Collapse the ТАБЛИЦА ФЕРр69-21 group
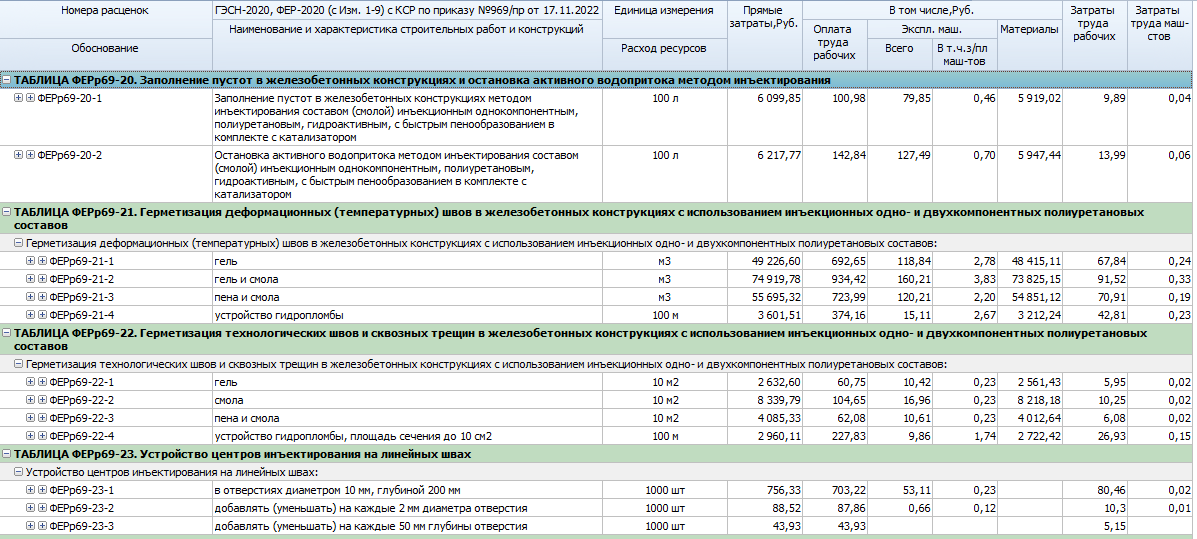This screenshot has height=539, width=1197. pyautogui.click(x=7, y=211)
